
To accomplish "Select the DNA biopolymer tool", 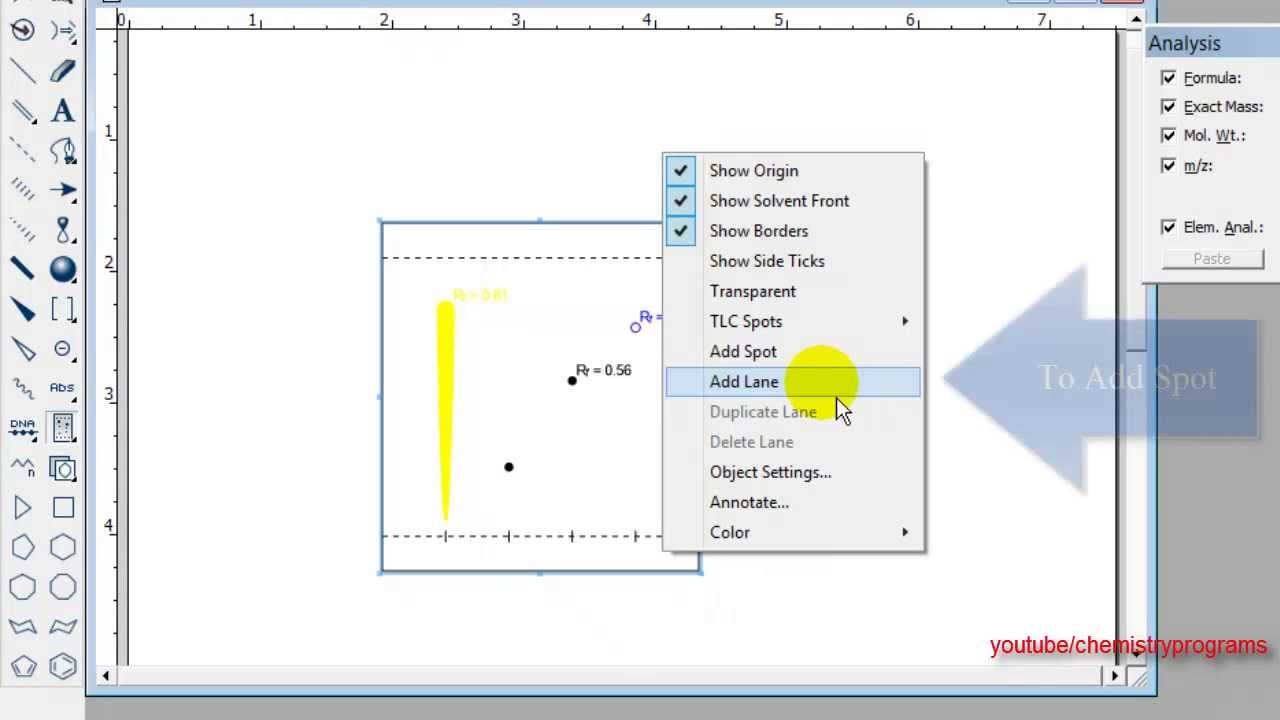I will click(22, 428).
